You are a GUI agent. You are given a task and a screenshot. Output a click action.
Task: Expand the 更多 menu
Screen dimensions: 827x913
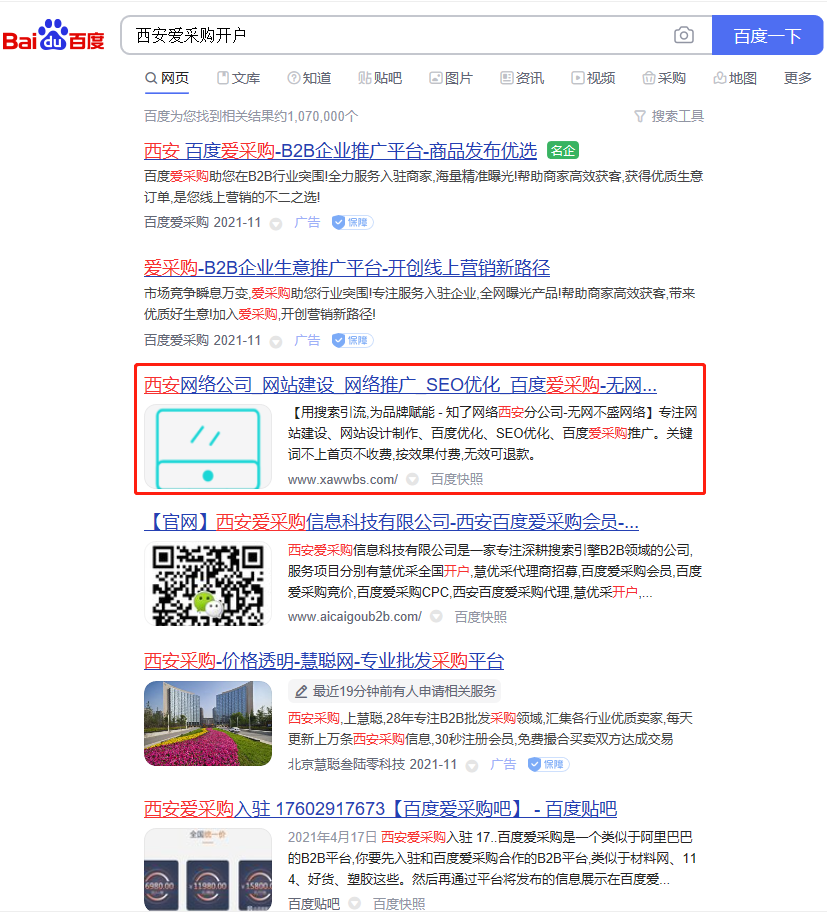[798, 78]
